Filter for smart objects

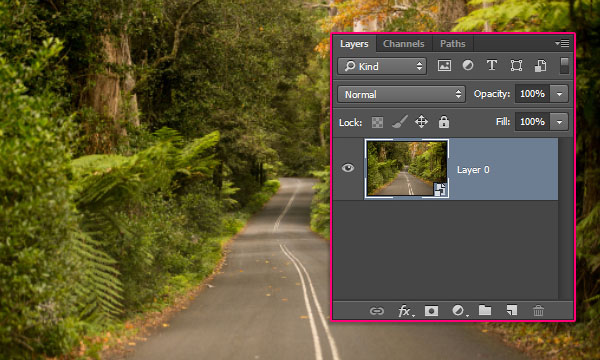[x=540, y=65]
